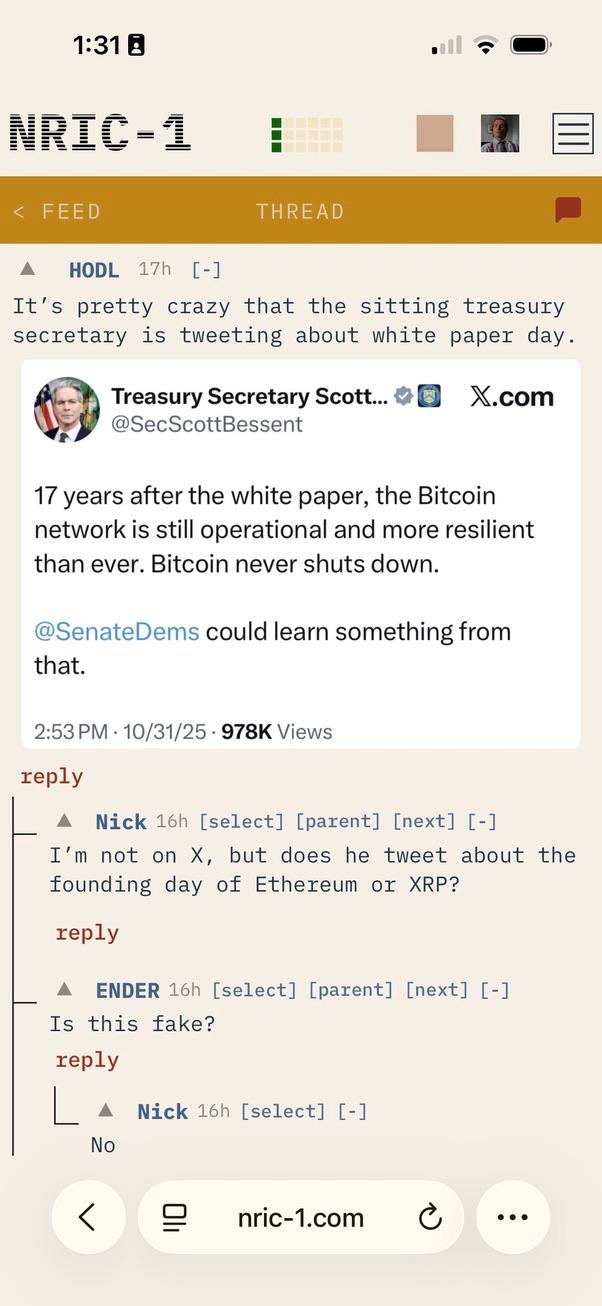Collapse HODL's post with [-]
This screenshot has height=1306, width=602.
[206, 270]
